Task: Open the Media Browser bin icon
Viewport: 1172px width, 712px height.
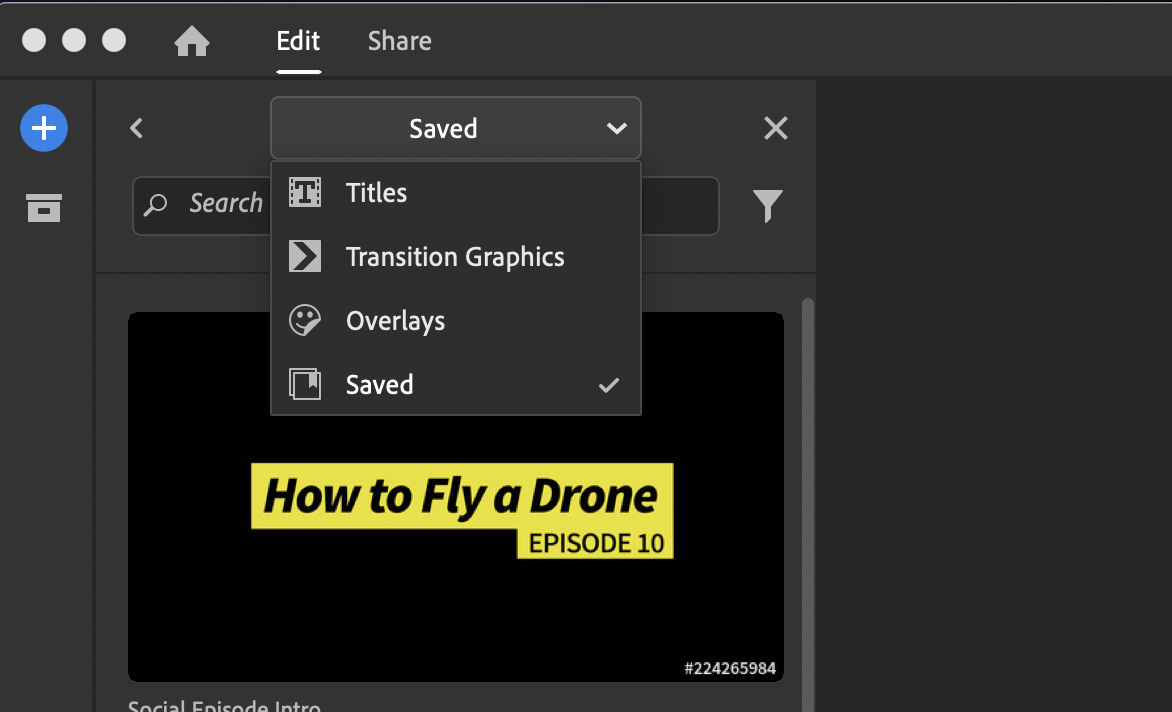Action: coord(43,208)
